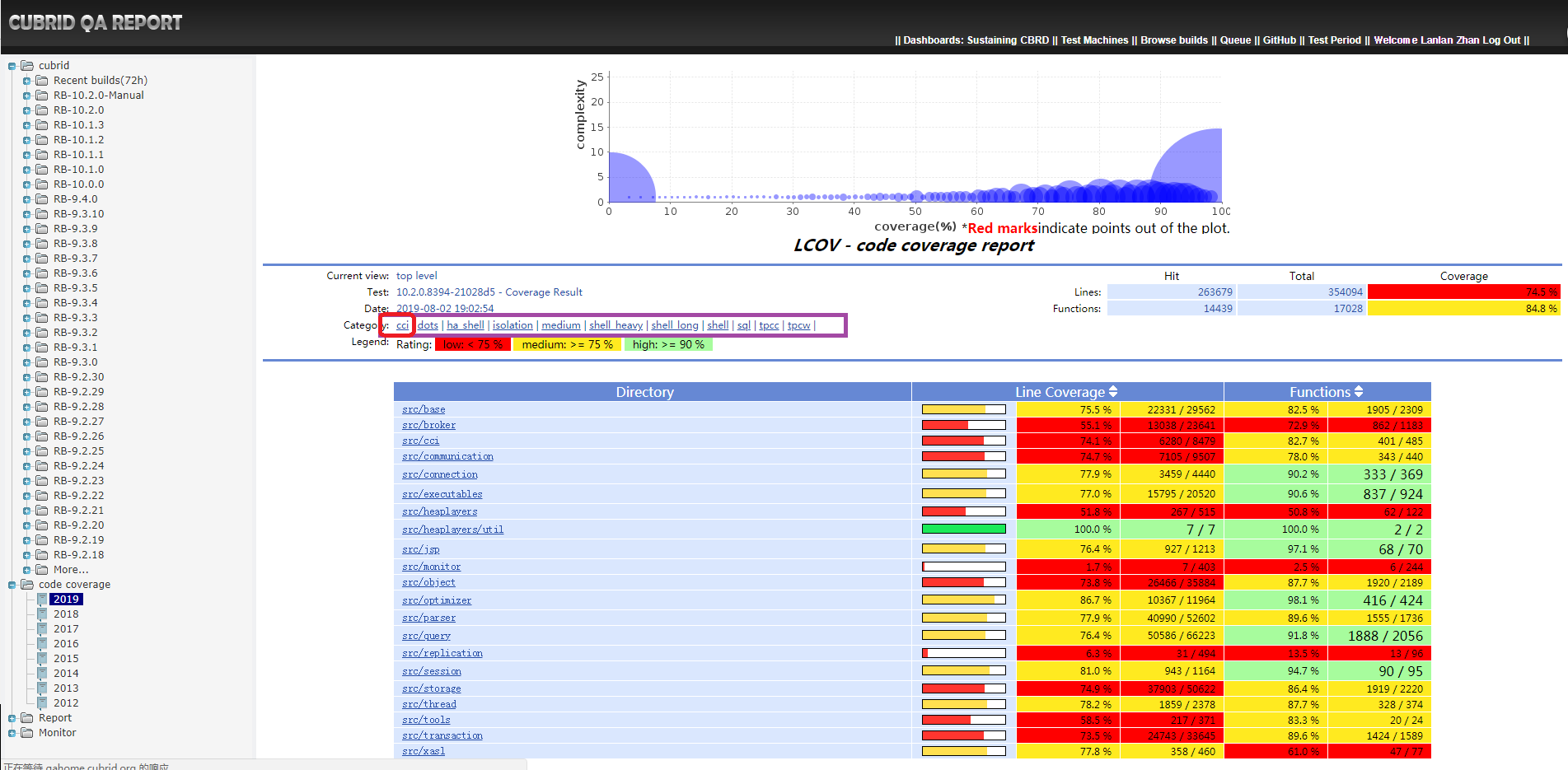Open the tpcw category link
The image size is (1568, 770).
pyautogui.click(x=799, y=325)
